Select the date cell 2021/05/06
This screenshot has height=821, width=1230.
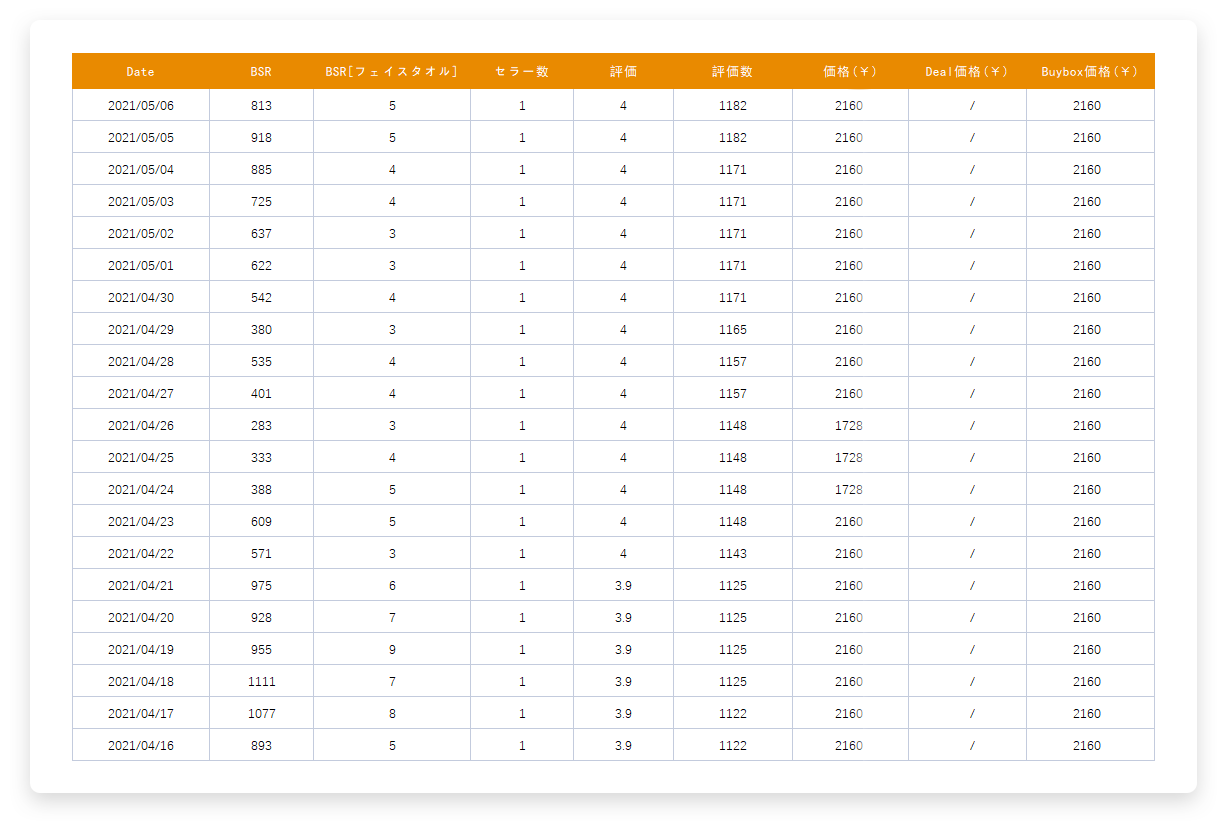coord(141,106)
